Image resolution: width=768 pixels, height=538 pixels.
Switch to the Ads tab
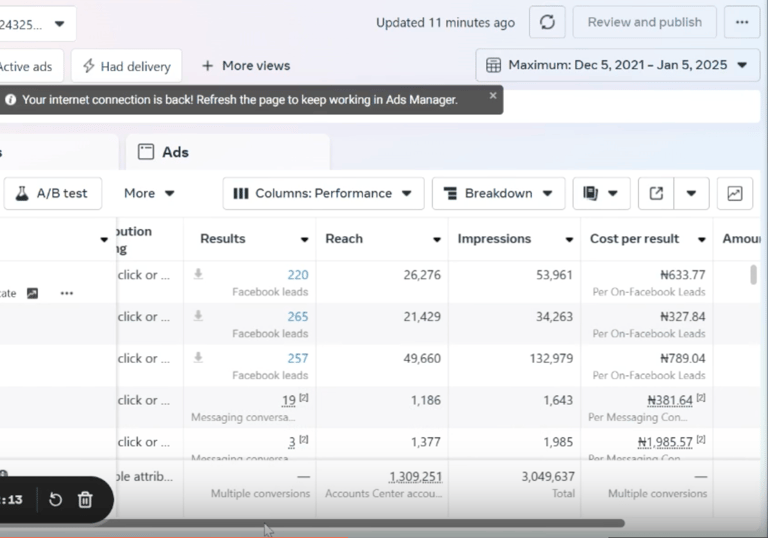tap(228, 152)
